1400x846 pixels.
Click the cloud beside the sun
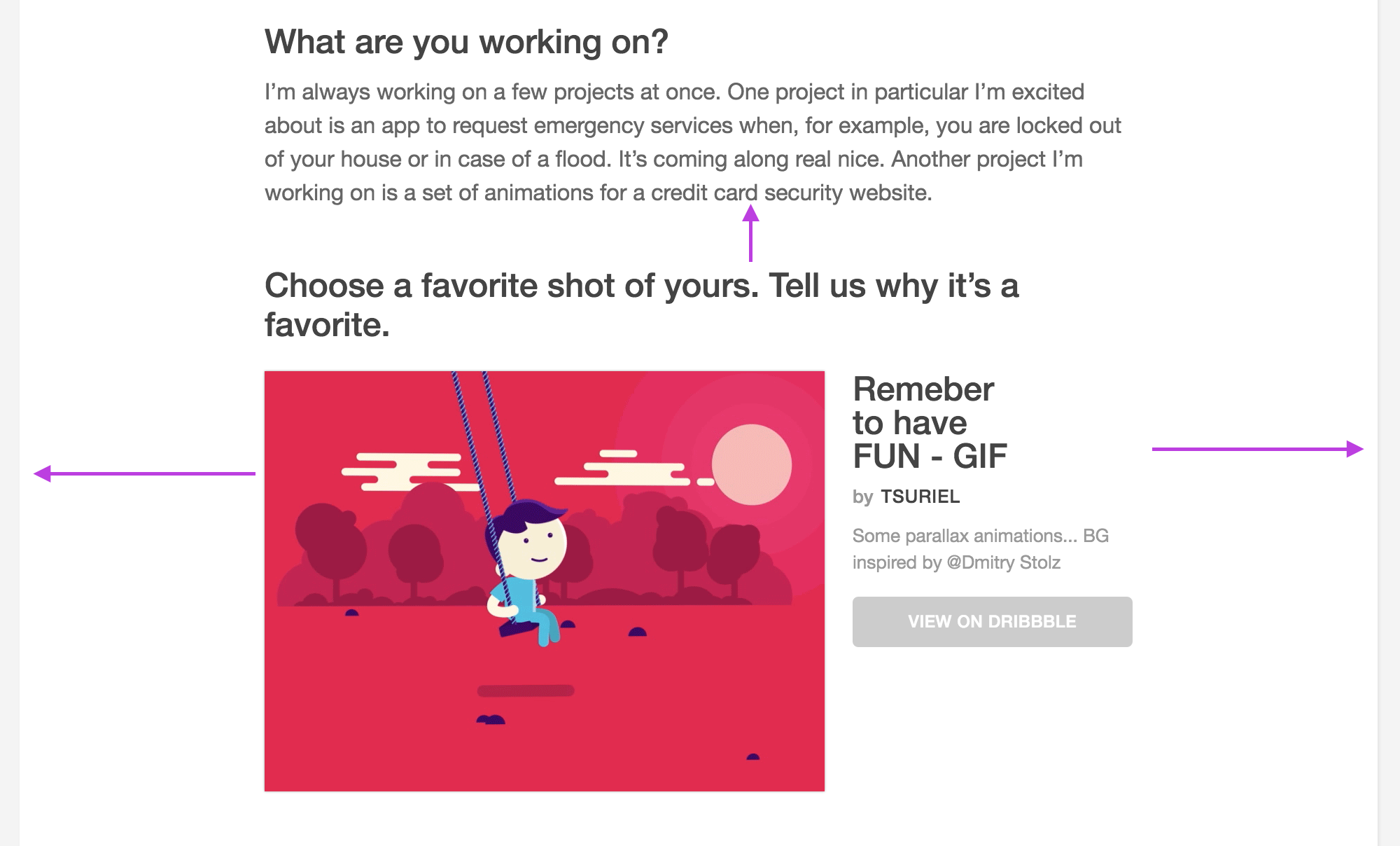tap(630, 469)
